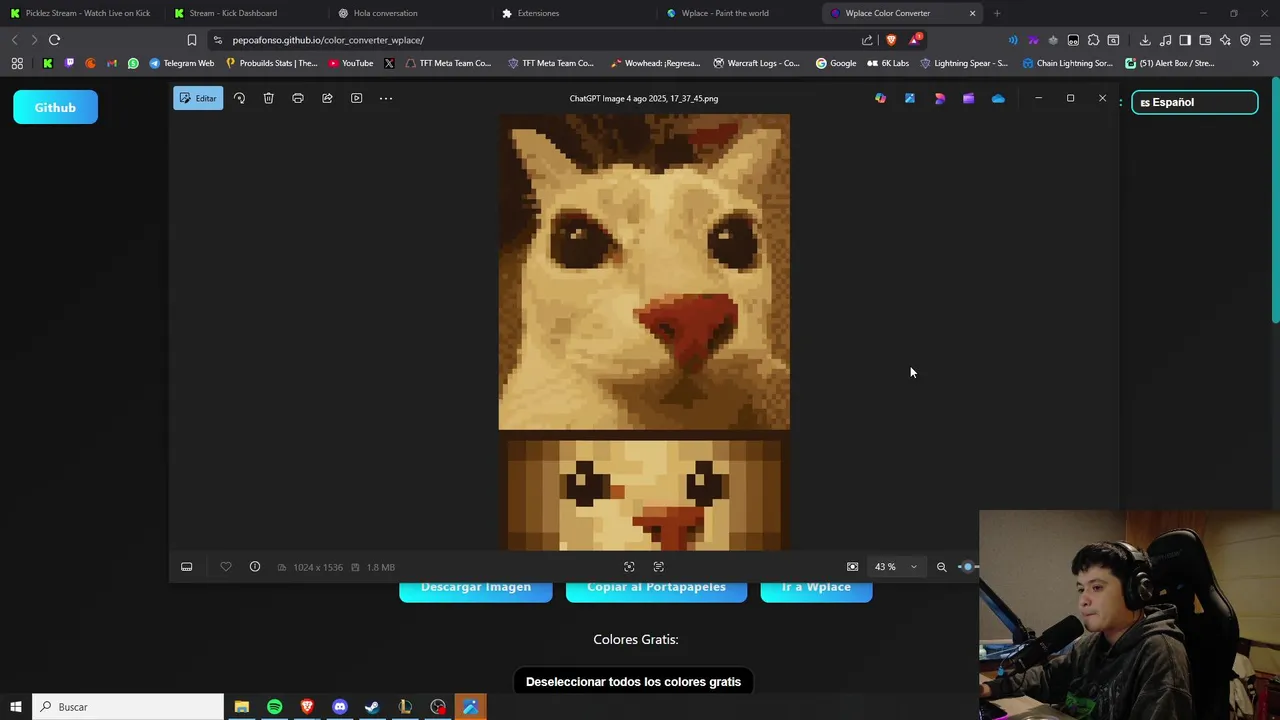Click the page vertical scrollbar
Screen dimensions: 1280x720
(1275, 200)
